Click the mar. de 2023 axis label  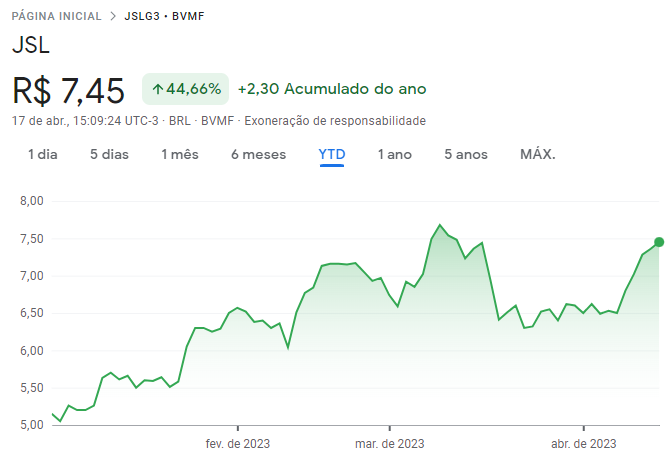click(x=390, y=444)
